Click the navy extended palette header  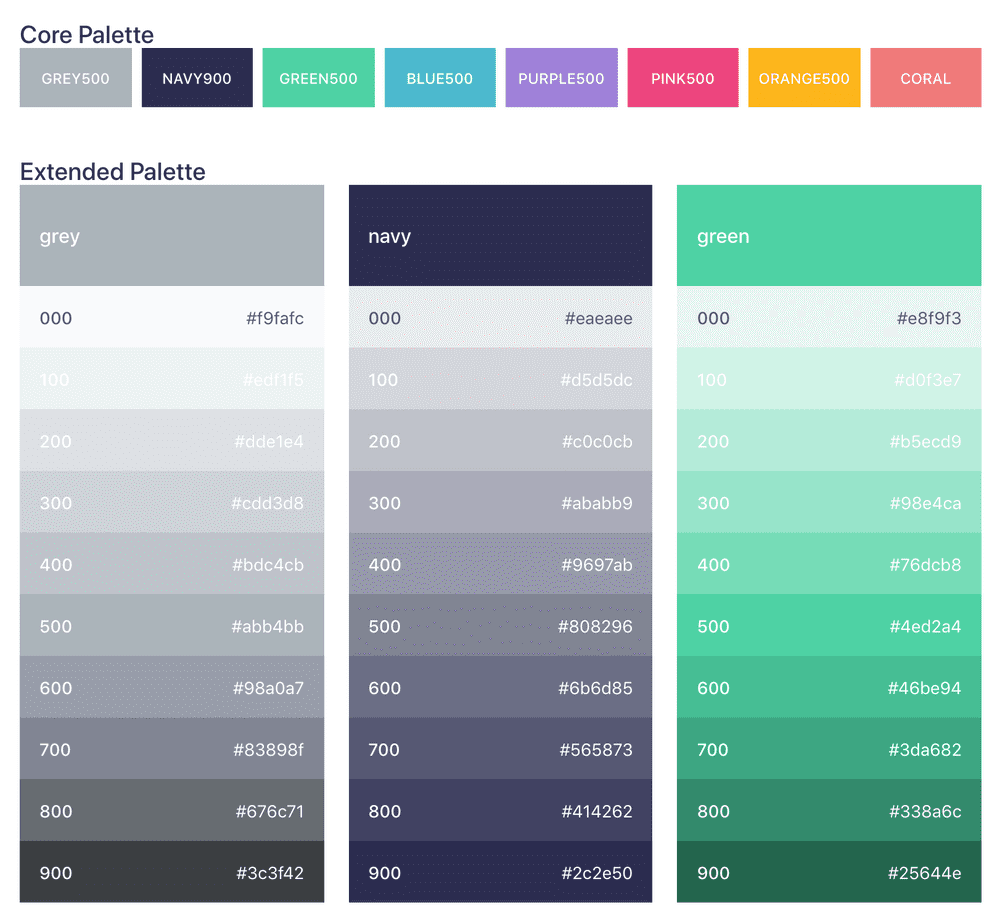pyautogui.click(x=500, y=236)
